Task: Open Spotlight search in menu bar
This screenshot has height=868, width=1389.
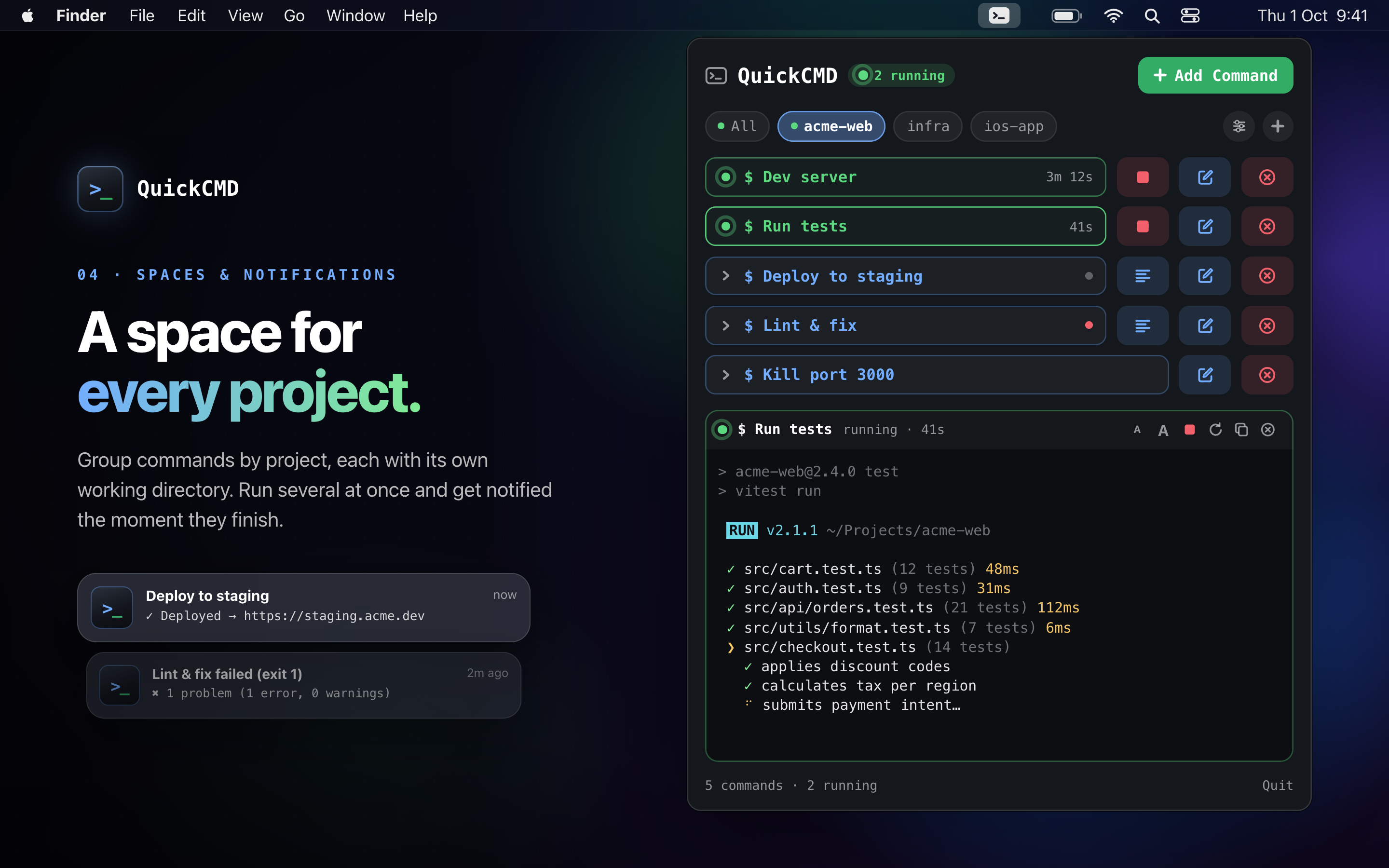Action: (x=1151, y=15)
